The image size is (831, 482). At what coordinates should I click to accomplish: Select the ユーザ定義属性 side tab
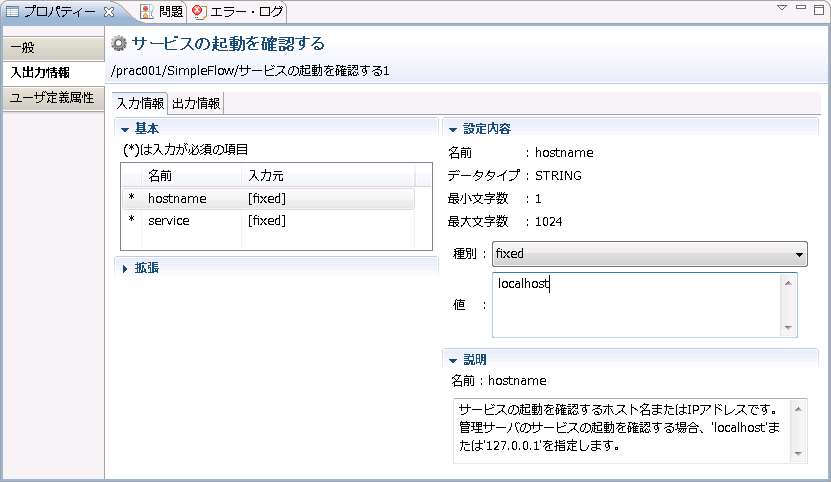click(x=53, y=98)
